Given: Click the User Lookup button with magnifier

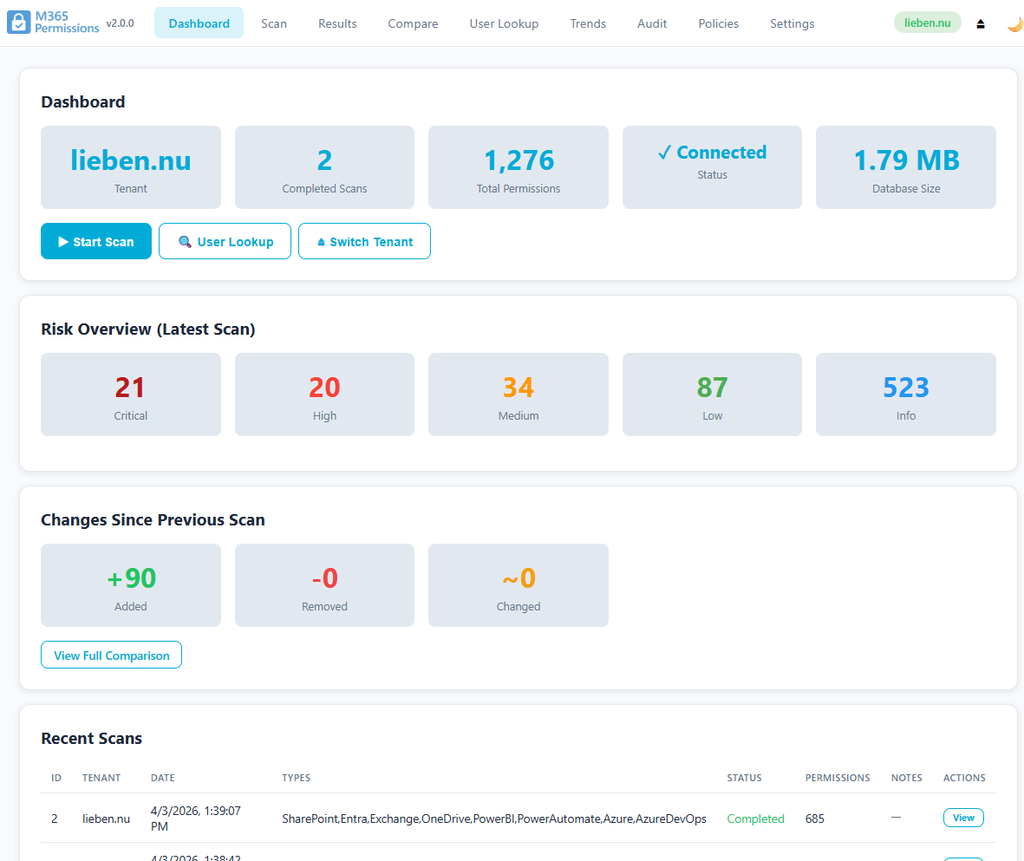Looking at the screenshot, I should pyautogui.click(x=225, y=241).
